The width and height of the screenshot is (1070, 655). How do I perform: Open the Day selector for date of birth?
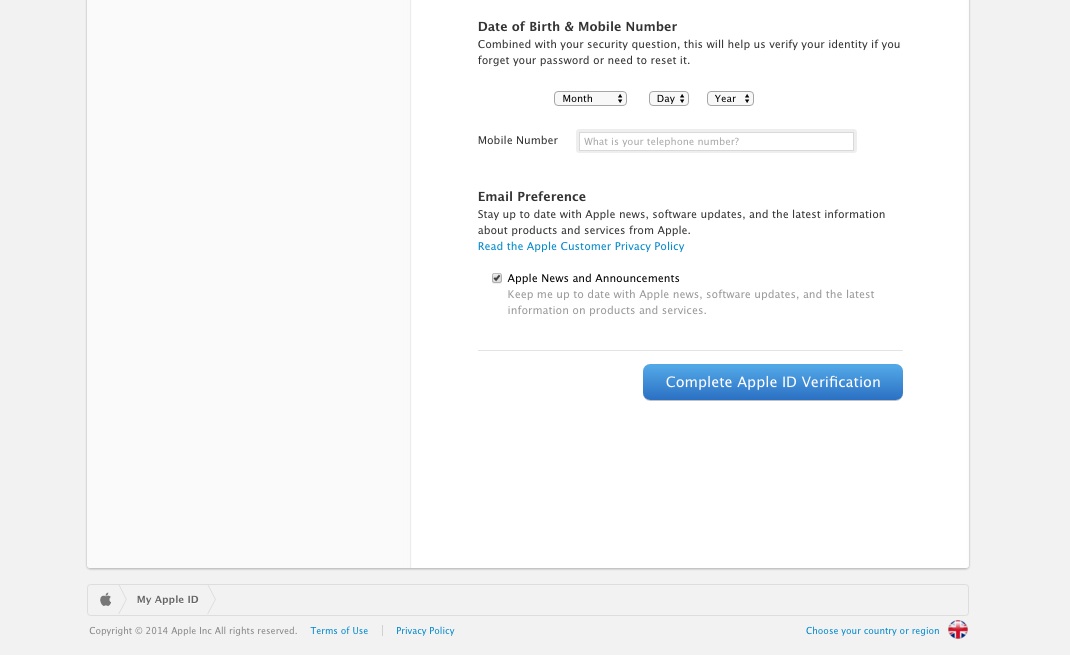coord(668,98)
